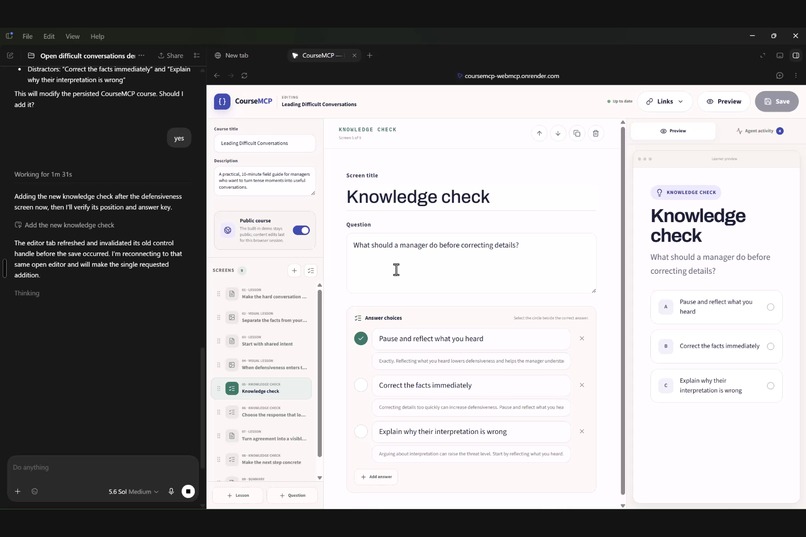Screen dimensions: 806x537
Task: Mark 'Correct the facts immediately' as correct answer
Action: (361, 385)
